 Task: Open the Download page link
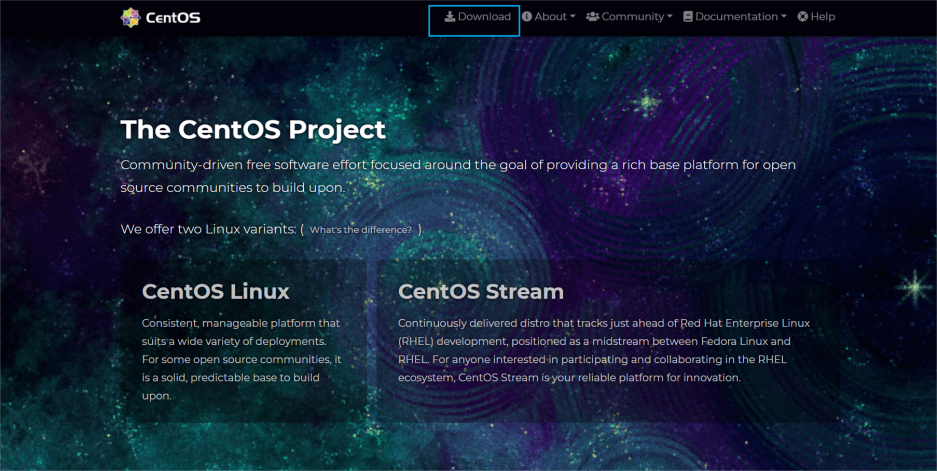click(478, 17)
